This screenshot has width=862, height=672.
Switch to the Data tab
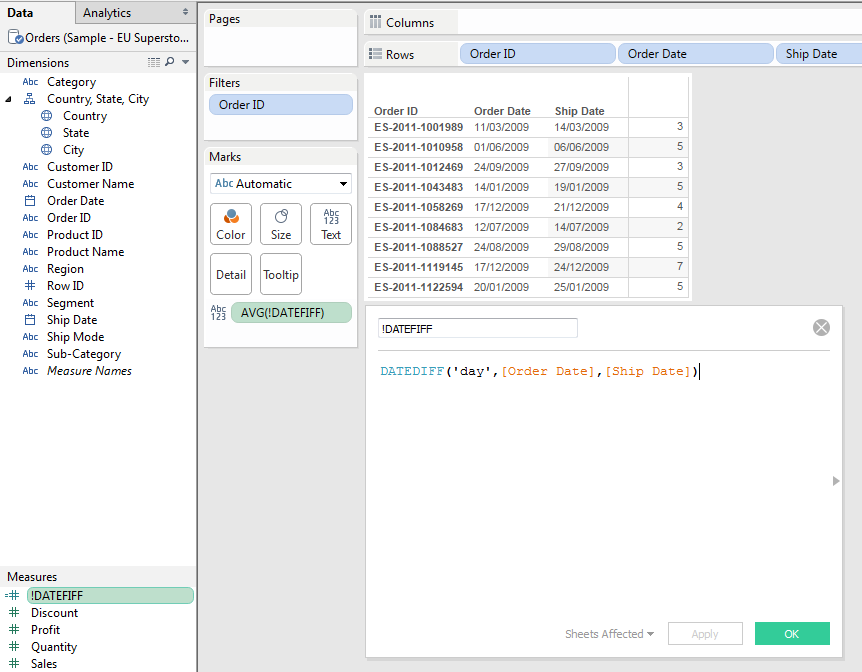point(21,13)
